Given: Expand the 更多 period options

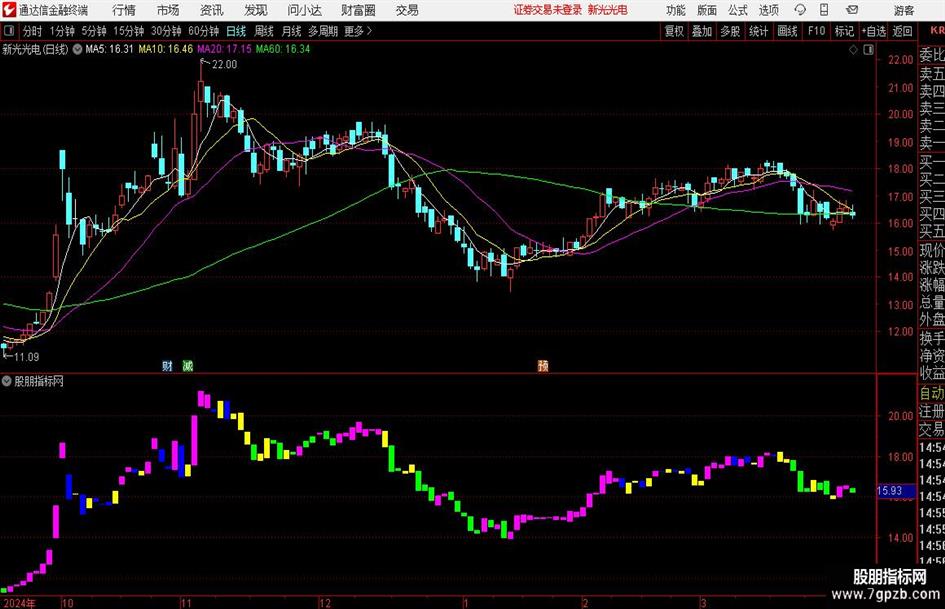Looking at the screenshot, I should point(358,31).
